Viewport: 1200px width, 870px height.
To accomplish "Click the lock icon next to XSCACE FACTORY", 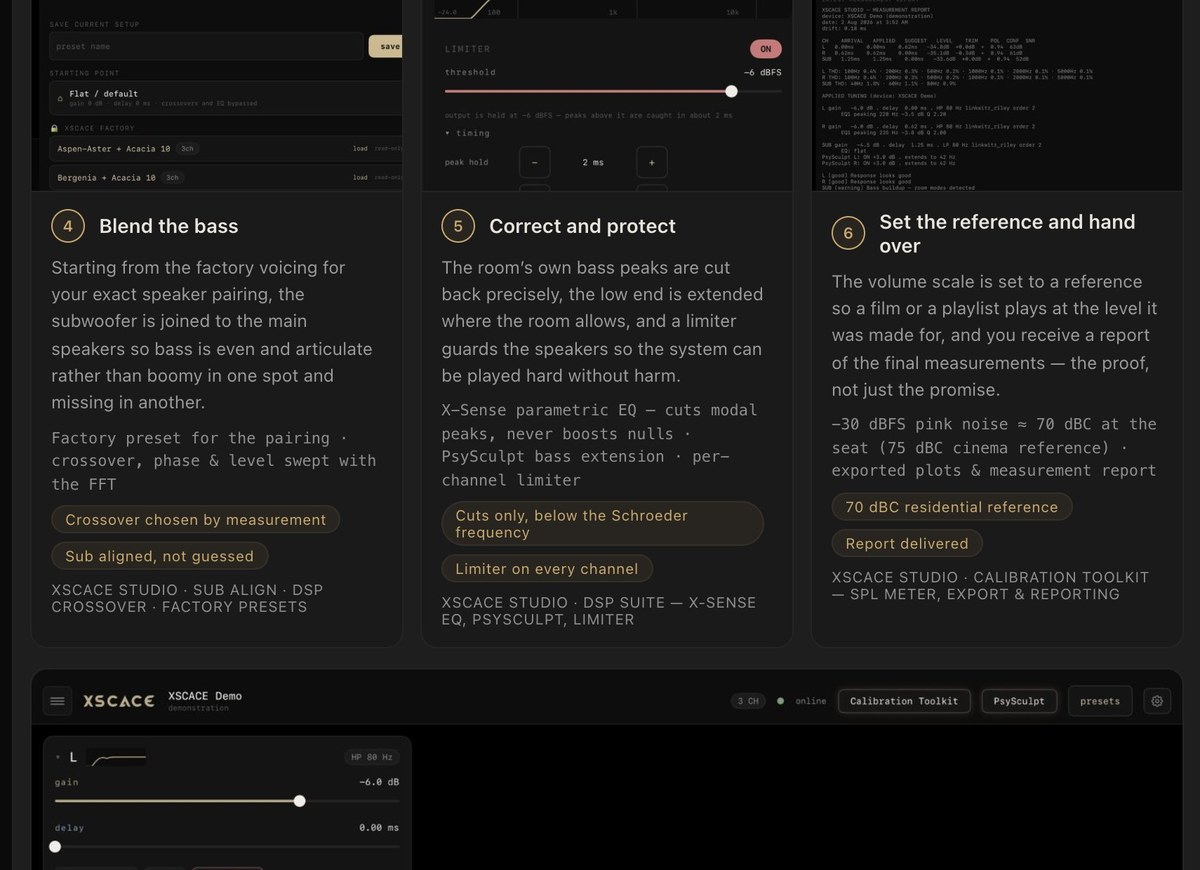I will 54,128.
